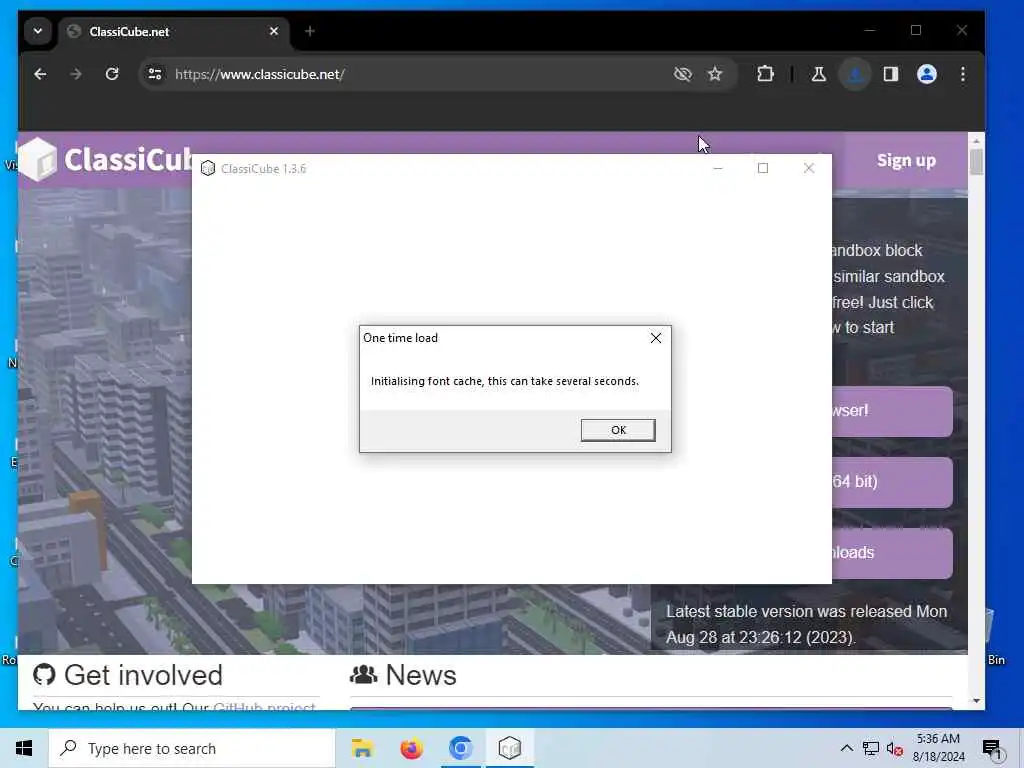Image resolution: width=1024 pixels, height=768 pixels.
Task: Expand Chrome tab search dropdown
Action: tap(38, 31)
